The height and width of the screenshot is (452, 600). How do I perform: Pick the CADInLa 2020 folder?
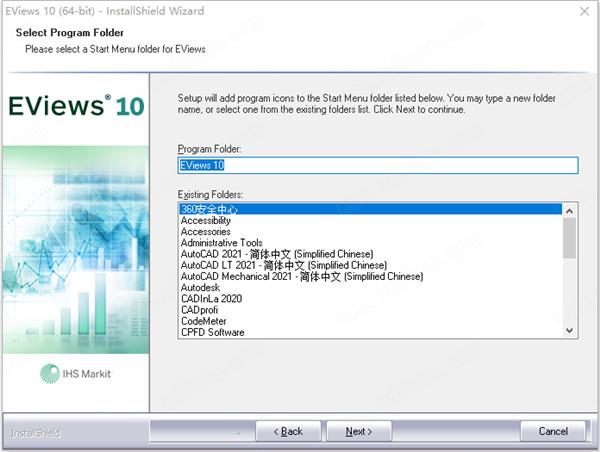point(370,299)
